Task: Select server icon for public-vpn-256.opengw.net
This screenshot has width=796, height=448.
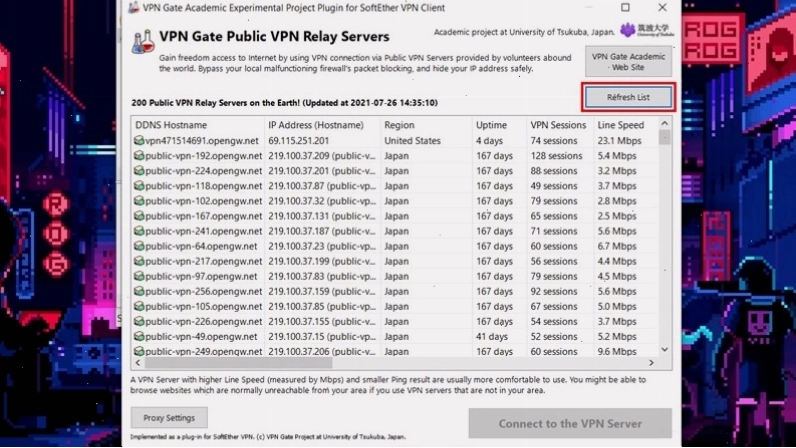Action: [139, 291]
